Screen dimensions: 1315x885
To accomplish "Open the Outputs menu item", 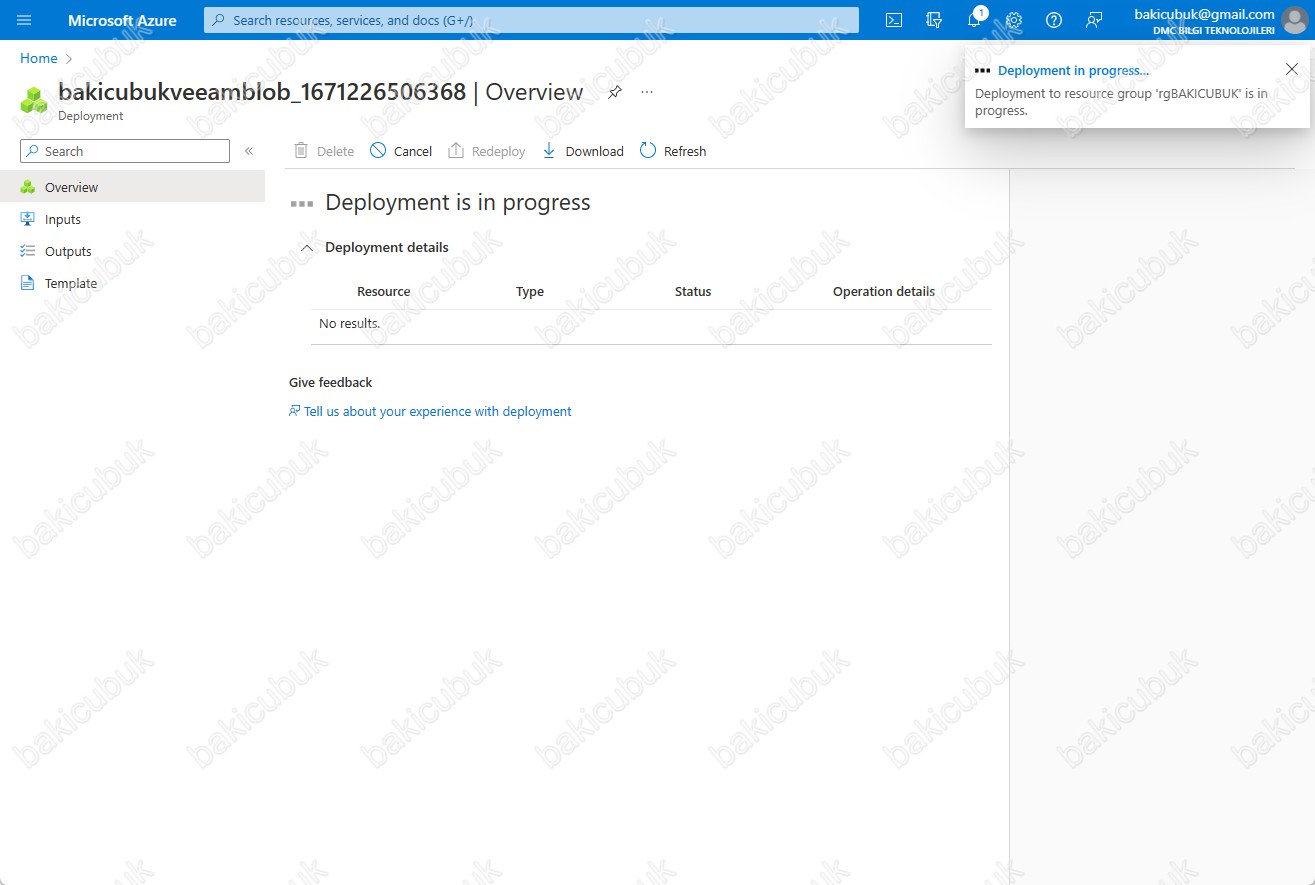I will pos(132,251).
